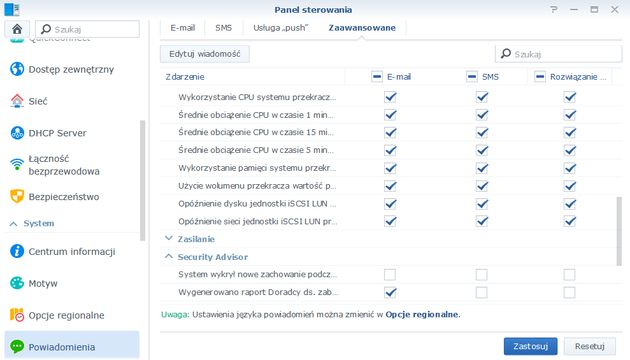Click the sidebar vertical scrollbar
This screenshot has width=630, height=360.
142,180
